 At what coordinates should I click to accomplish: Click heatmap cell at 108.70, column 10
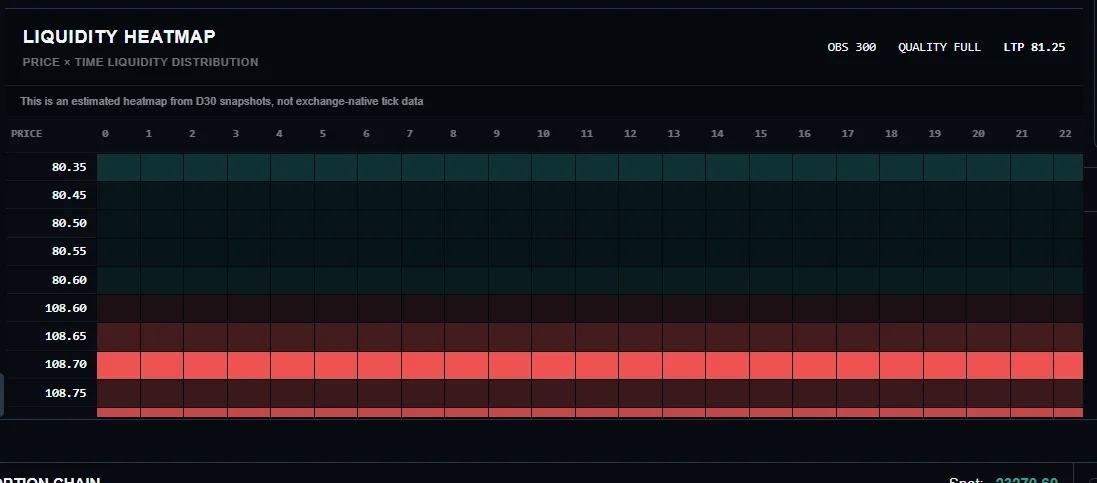(x=553, y=365)
